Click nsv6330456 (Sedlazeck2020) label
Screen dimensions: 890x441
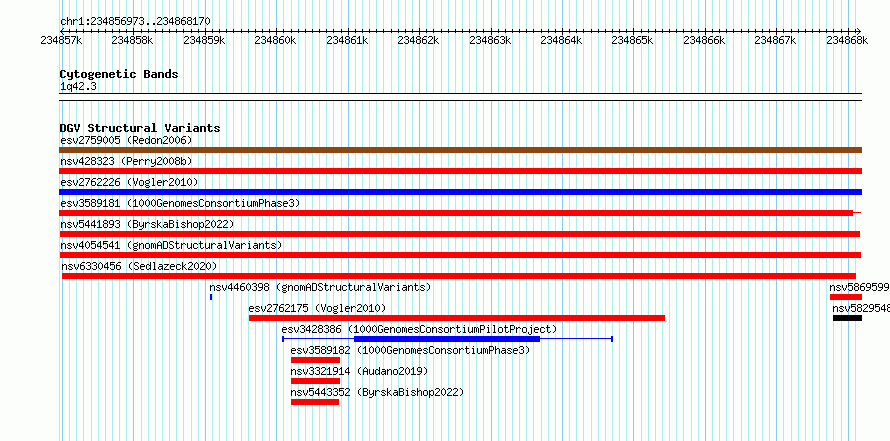point(139,266)
